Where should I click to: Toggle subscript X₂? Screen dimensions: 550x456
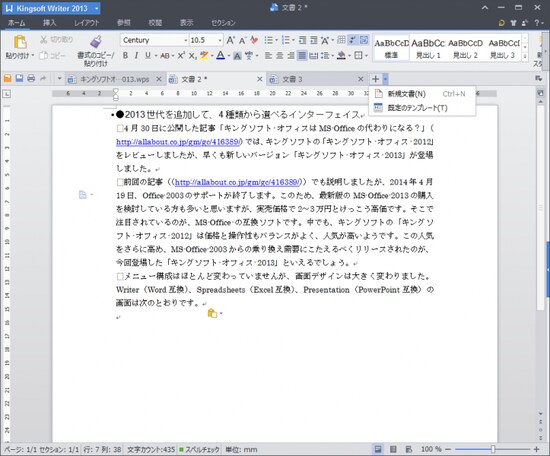[x=193, y=55]
